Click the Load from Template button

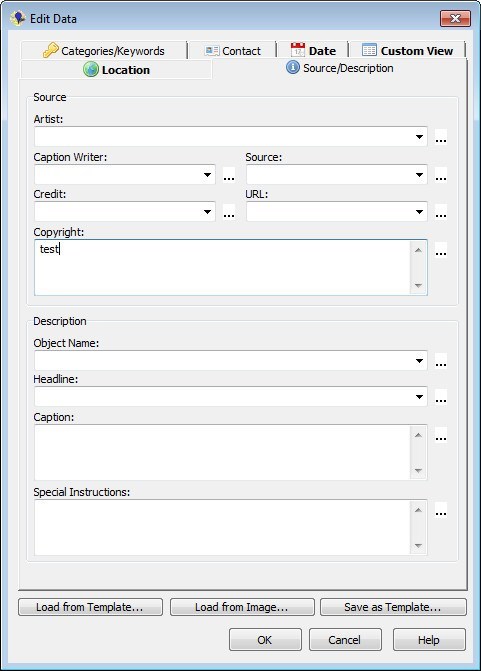90,607
